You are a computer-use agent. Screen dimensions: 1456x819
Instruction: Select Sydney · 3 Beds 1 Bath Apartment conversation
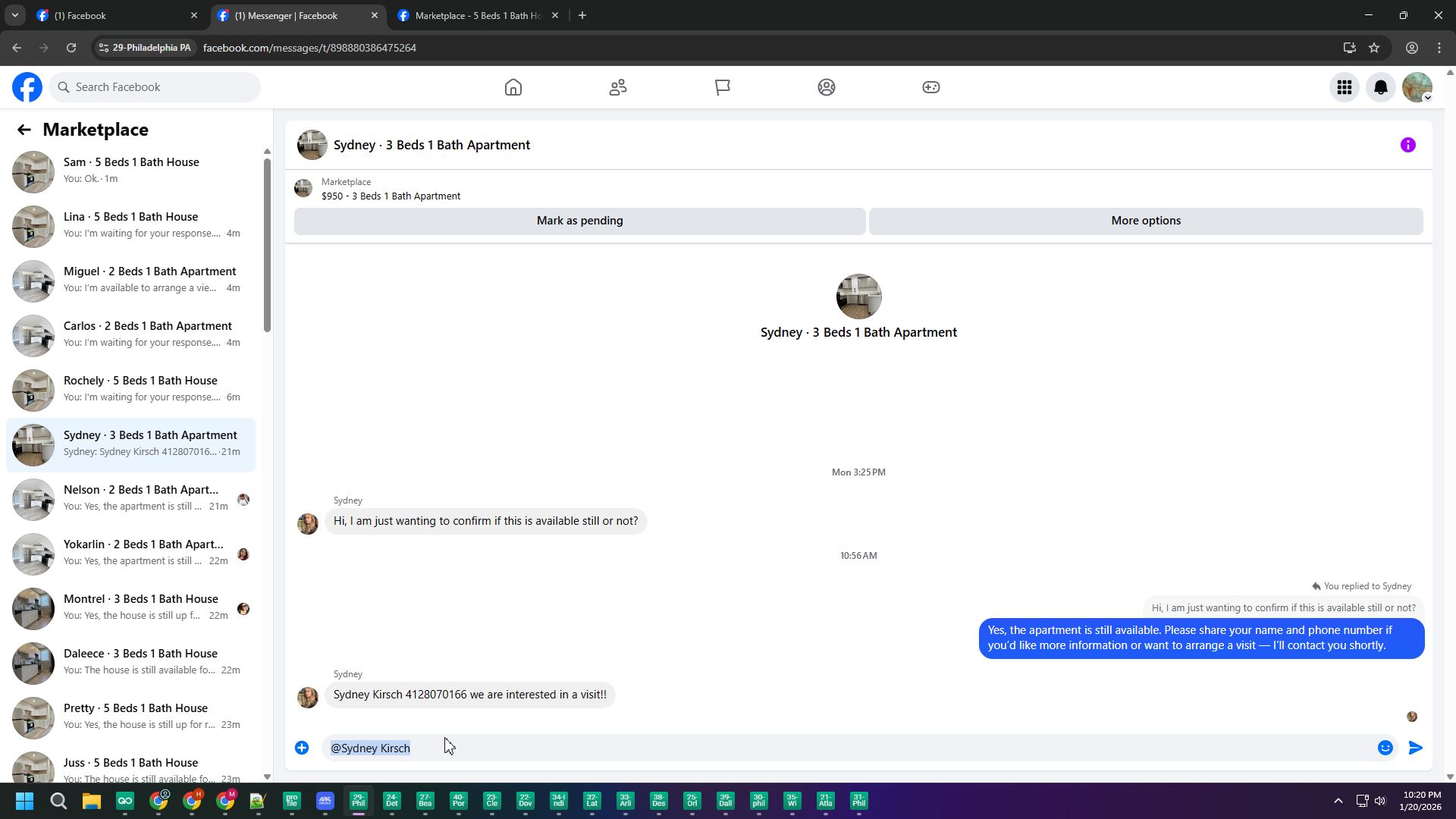[x=130, y=444]
